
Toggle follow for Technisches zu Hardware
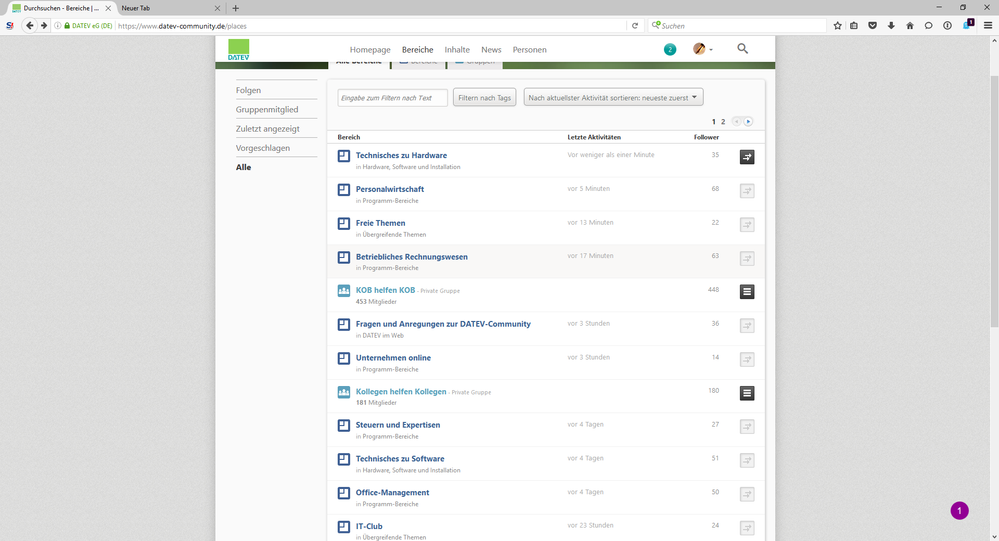[x=747, y=157]
